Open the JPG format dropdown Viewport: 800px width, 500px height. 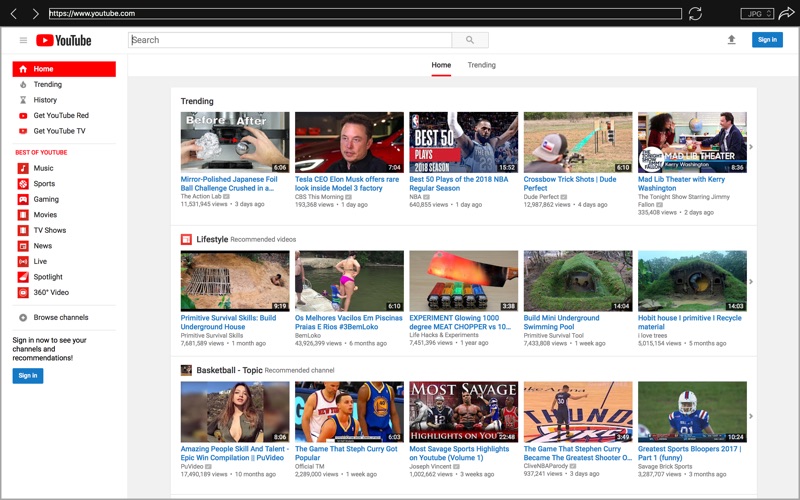757,13
